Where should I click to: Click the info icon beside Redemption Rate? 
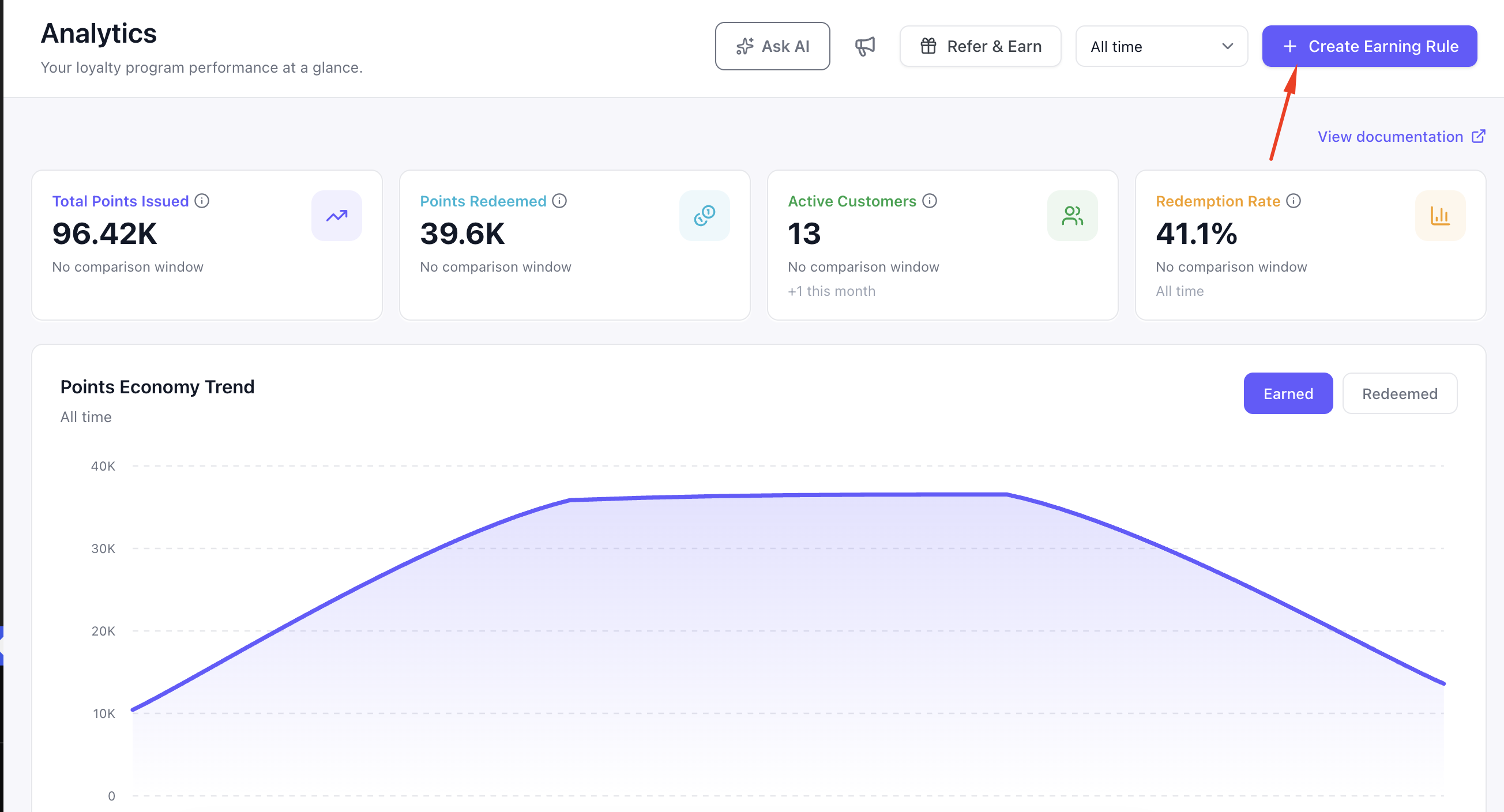point(1294,201)
